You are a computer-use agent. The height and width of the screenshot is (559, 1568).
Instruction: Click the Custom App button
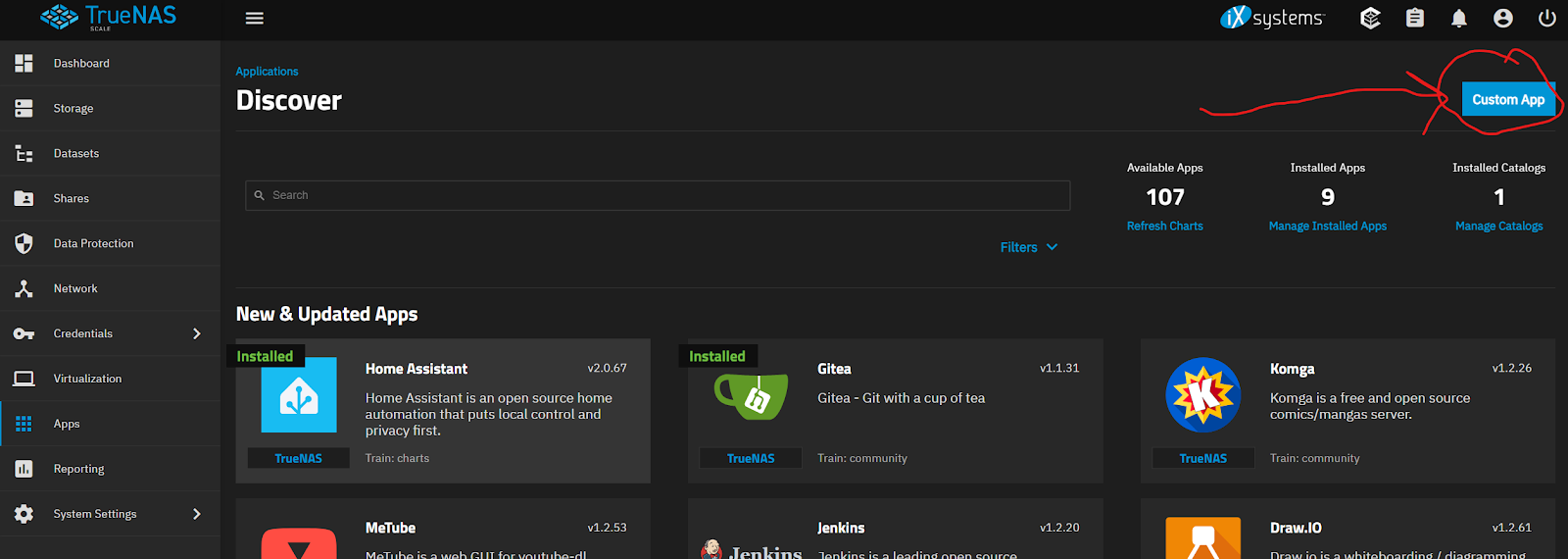tap(1508, 99)
